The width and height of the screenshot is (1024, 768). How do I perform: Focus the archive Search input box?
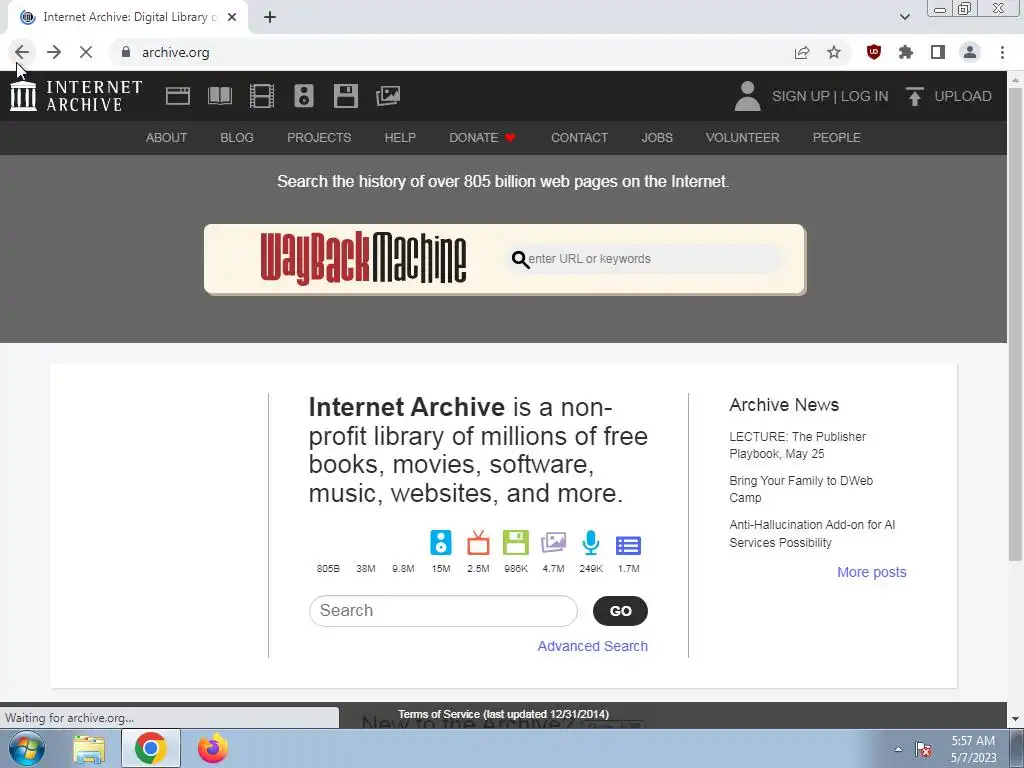coord(443,611)
